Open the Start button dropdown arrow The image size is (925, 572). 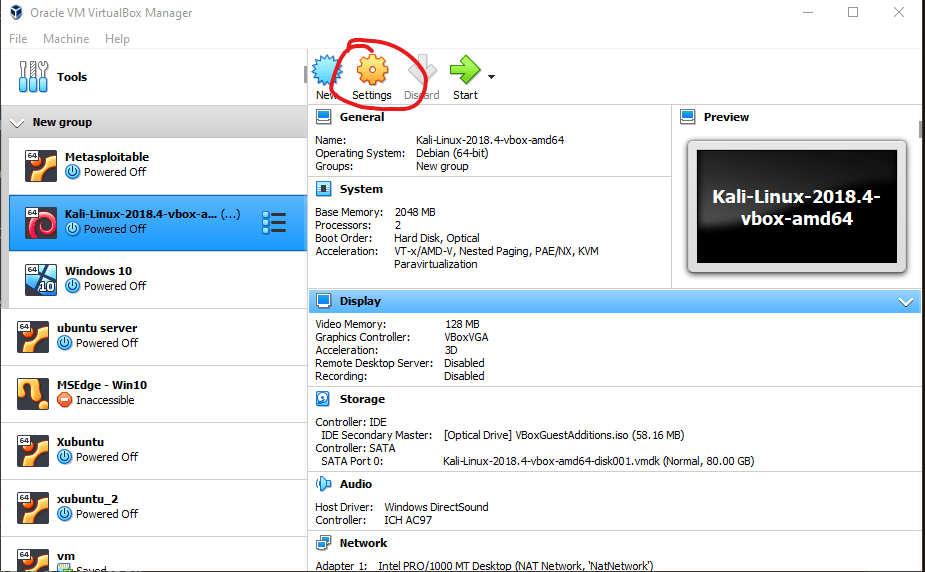click(491, 76)
